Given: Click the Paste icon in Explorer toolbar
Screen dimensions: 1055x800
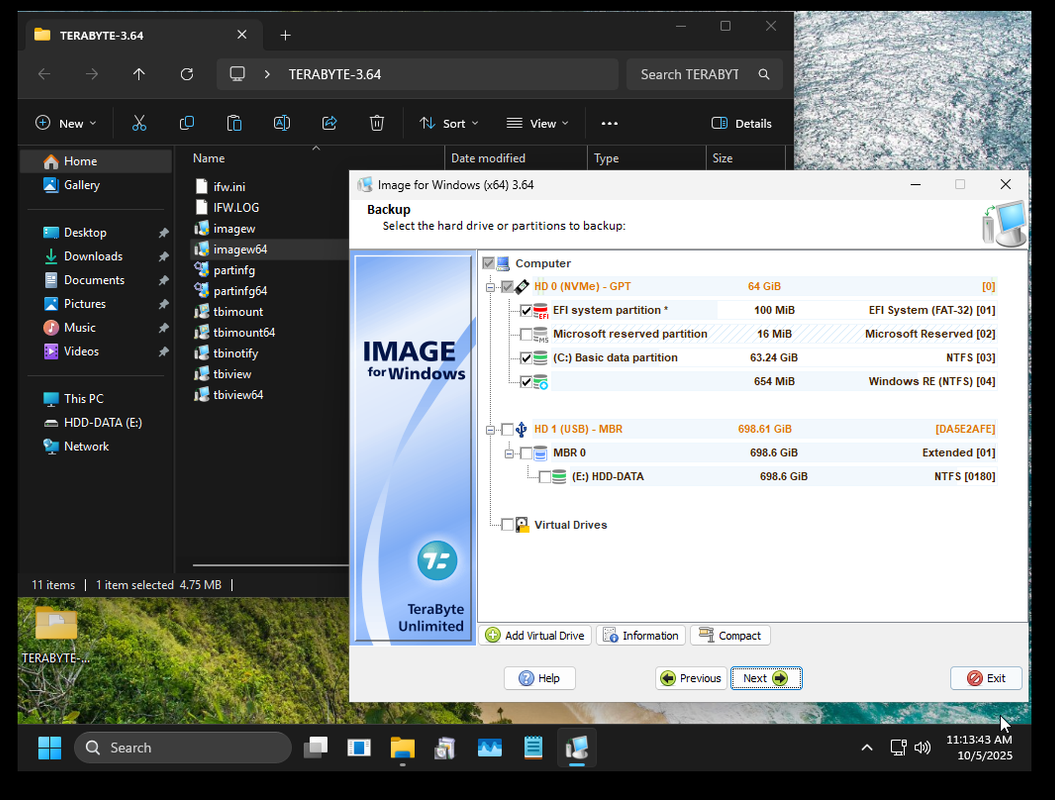Looking at the screenshot, I should [234, 123].
